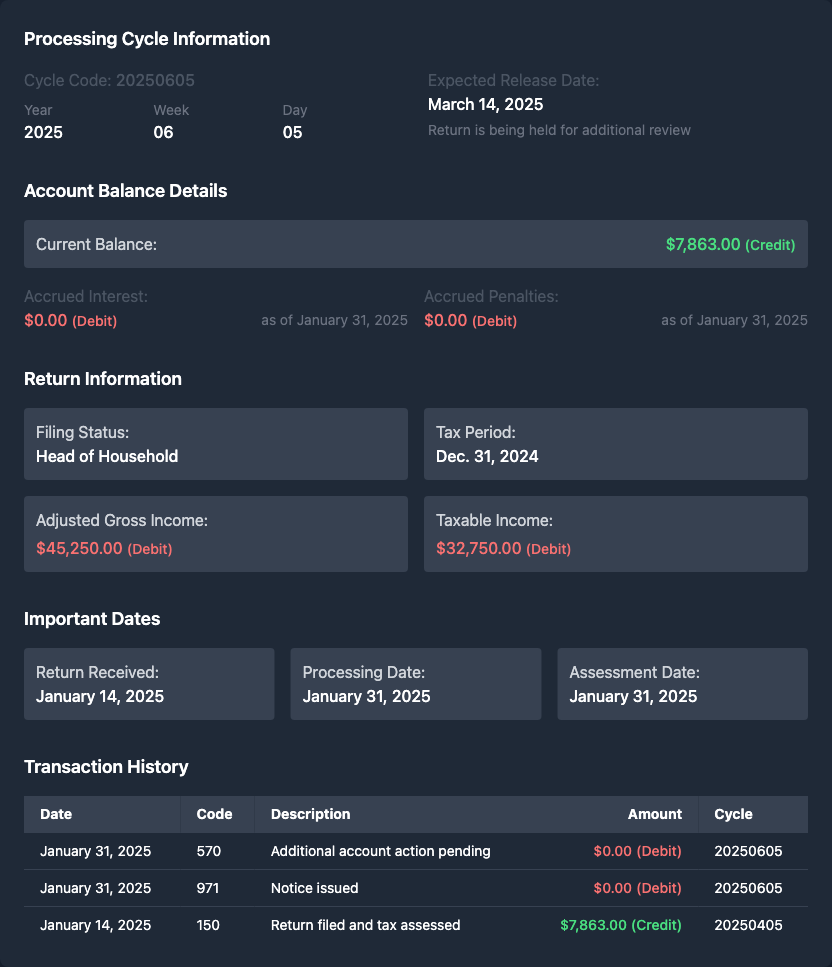The image size is (832, 967).
Task: Click the Tax Period Dec. 31, 2024 card
Action: (x=615, y=444)
